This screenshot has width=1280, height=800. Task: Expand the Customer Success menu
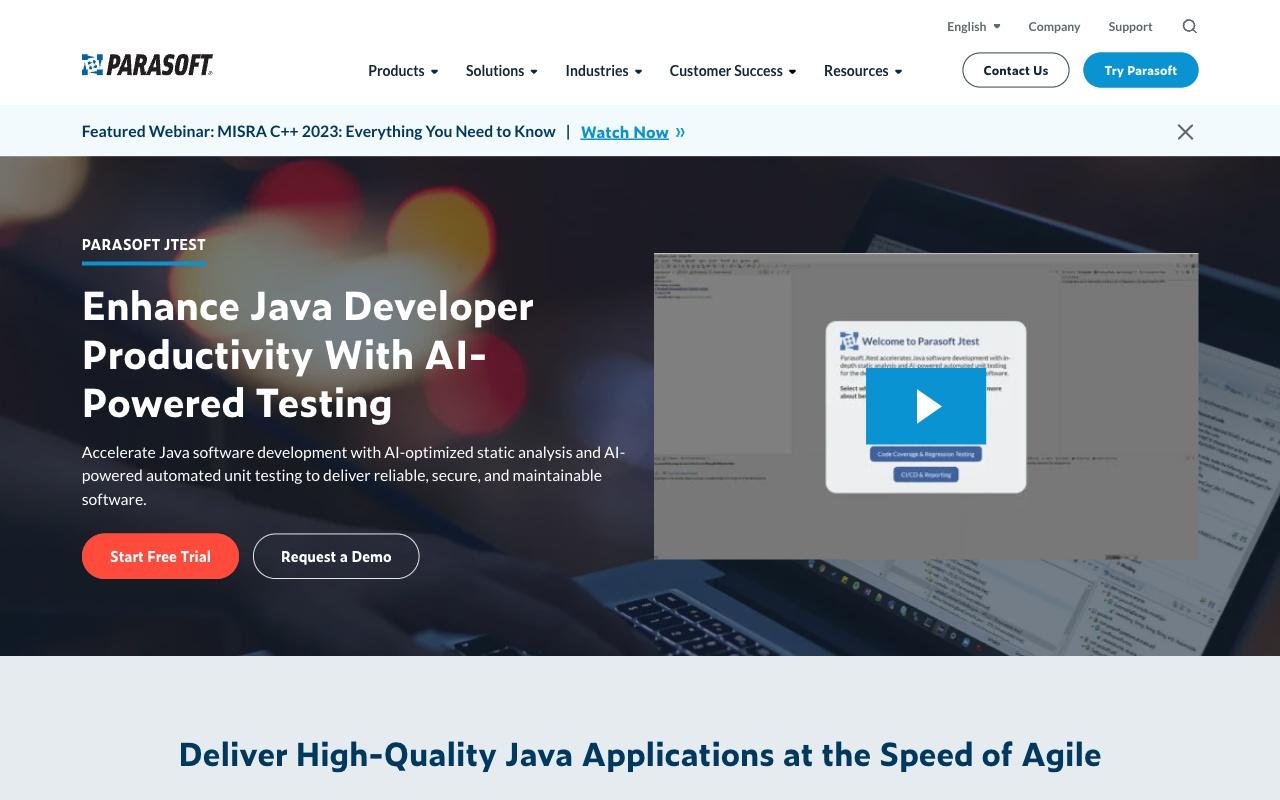click(733, 71)
